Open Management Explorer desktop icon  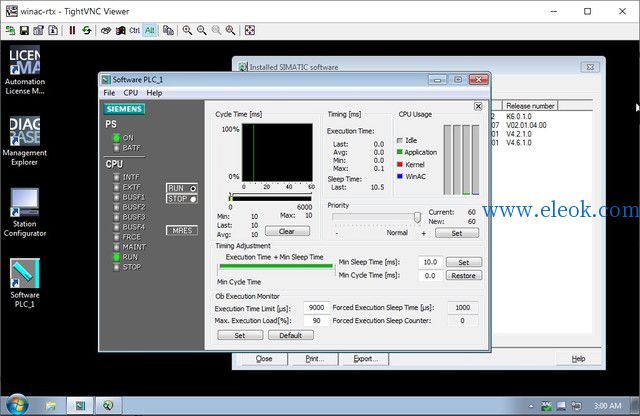24,141
